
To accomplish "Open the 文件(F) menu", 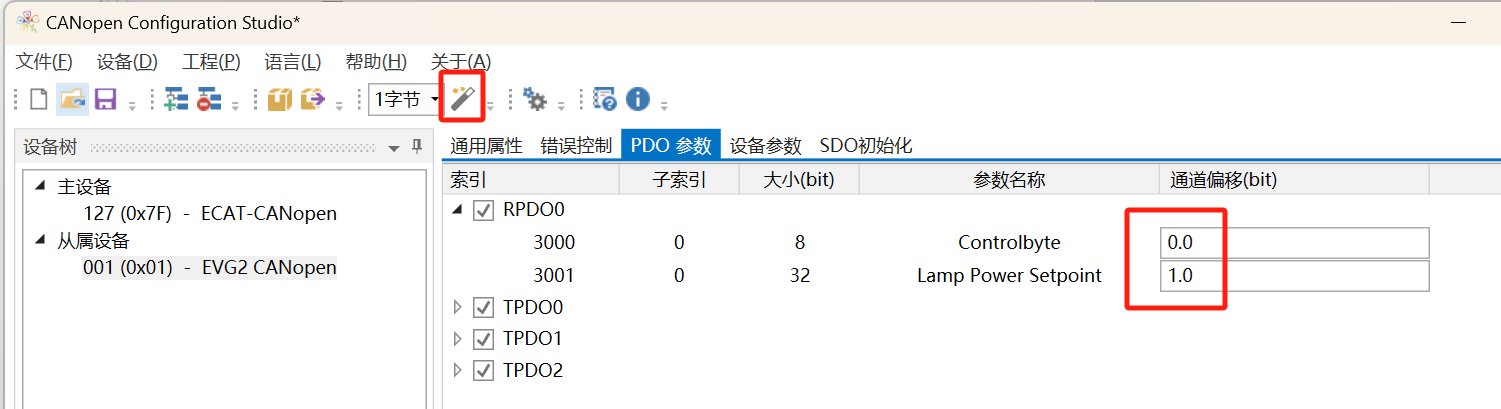I will pyautogui.click(x=44, y=61).
